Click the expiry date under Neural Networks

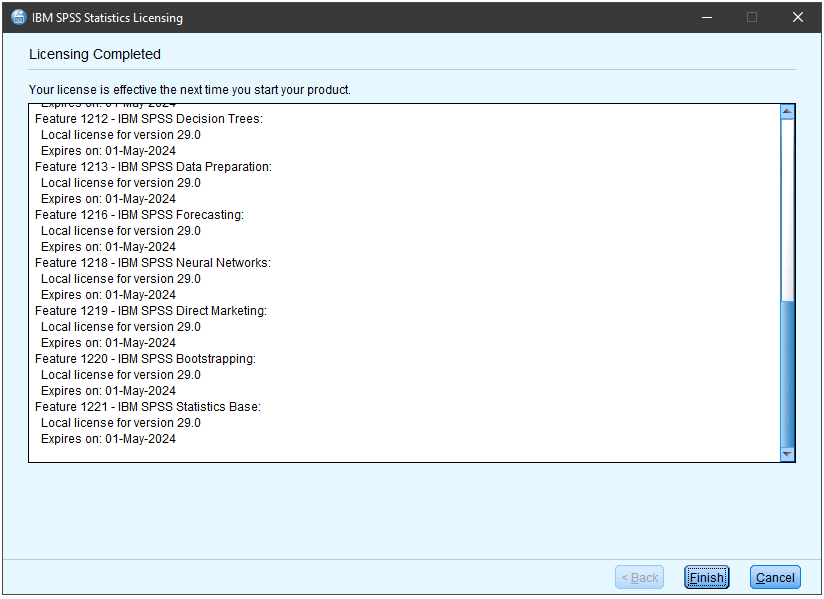[108, 295]
